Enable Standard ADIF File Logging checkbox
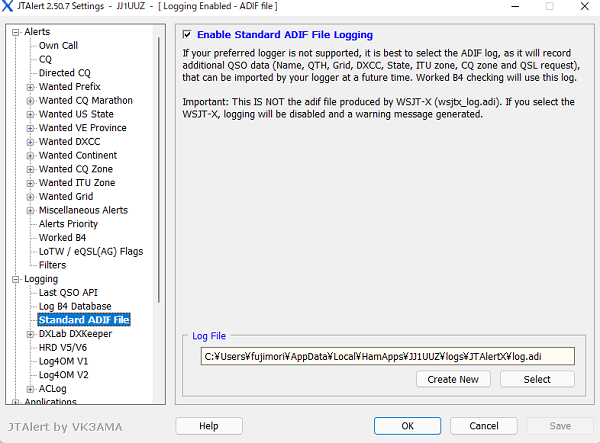 tap(187, 34)
